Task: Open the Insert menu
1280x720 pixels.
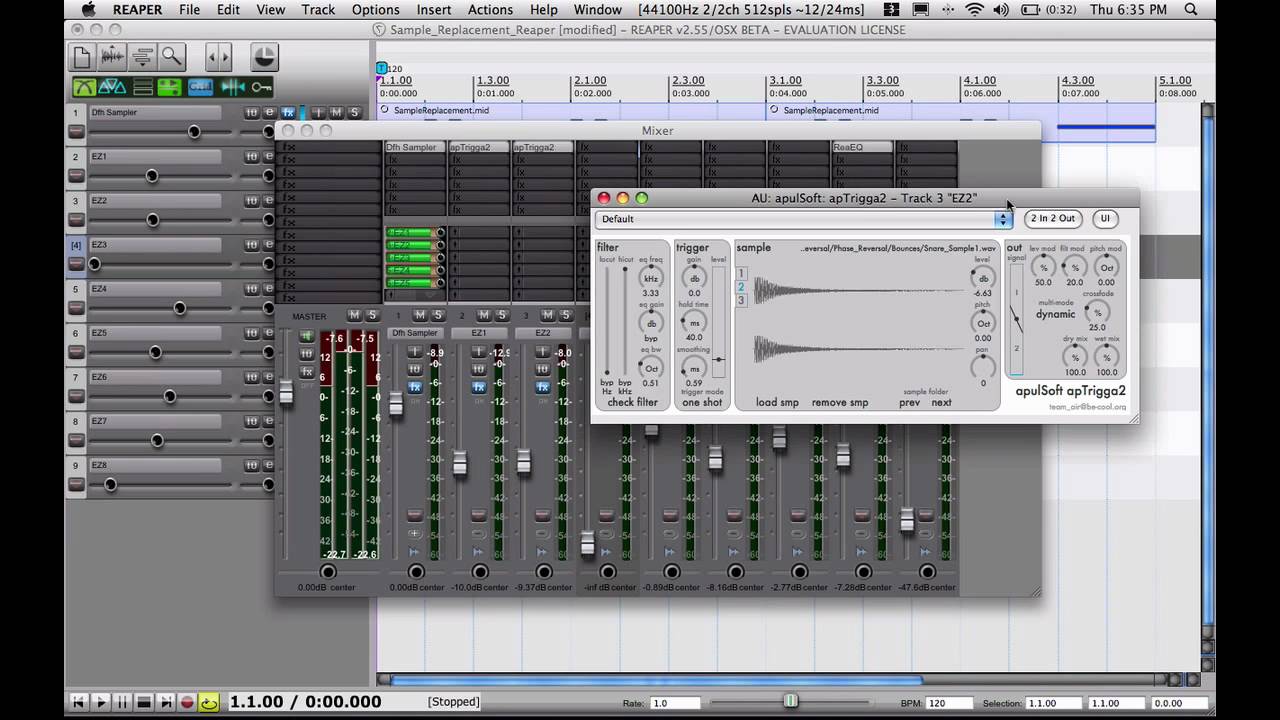Action: (x=434, y=10)
